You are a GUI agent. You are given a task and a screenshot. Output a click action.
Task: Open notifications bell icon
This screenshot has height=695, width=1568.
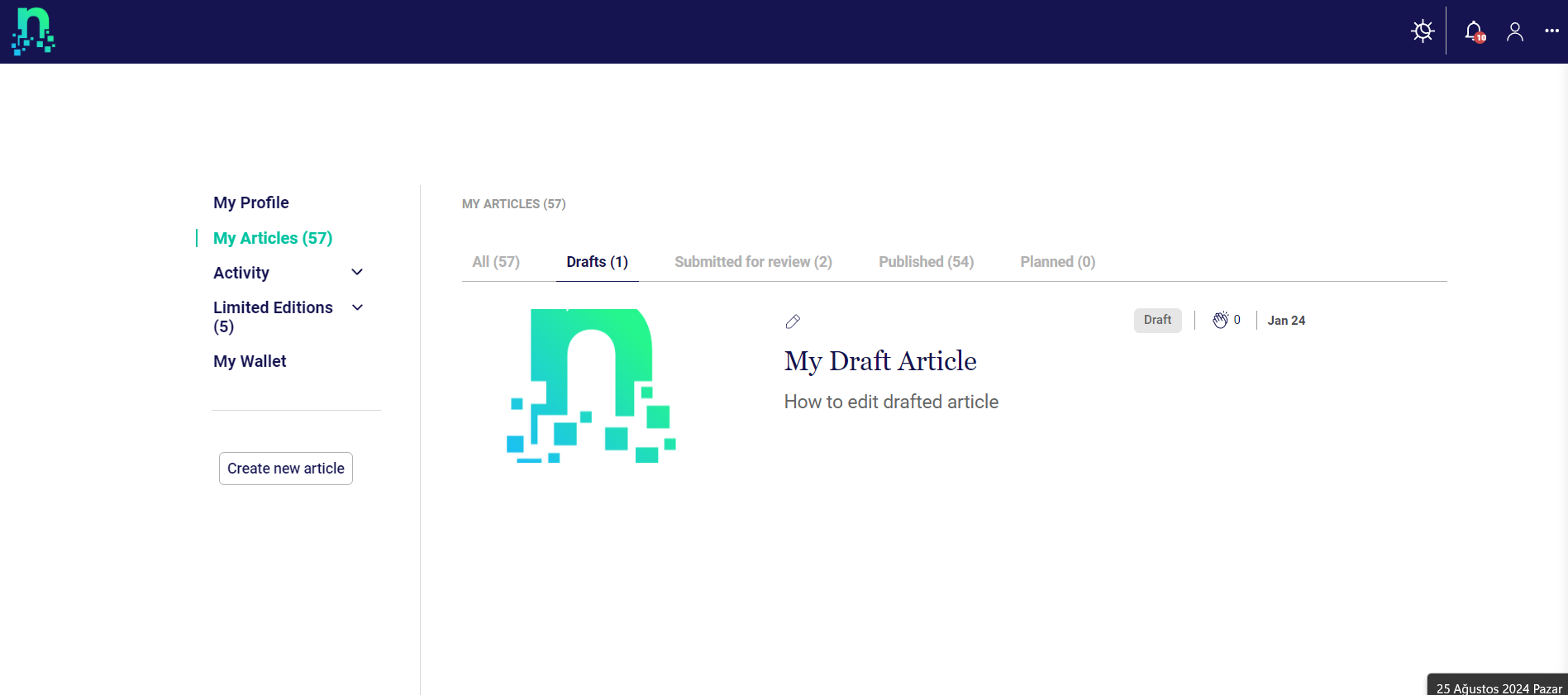coord(1474,31)
